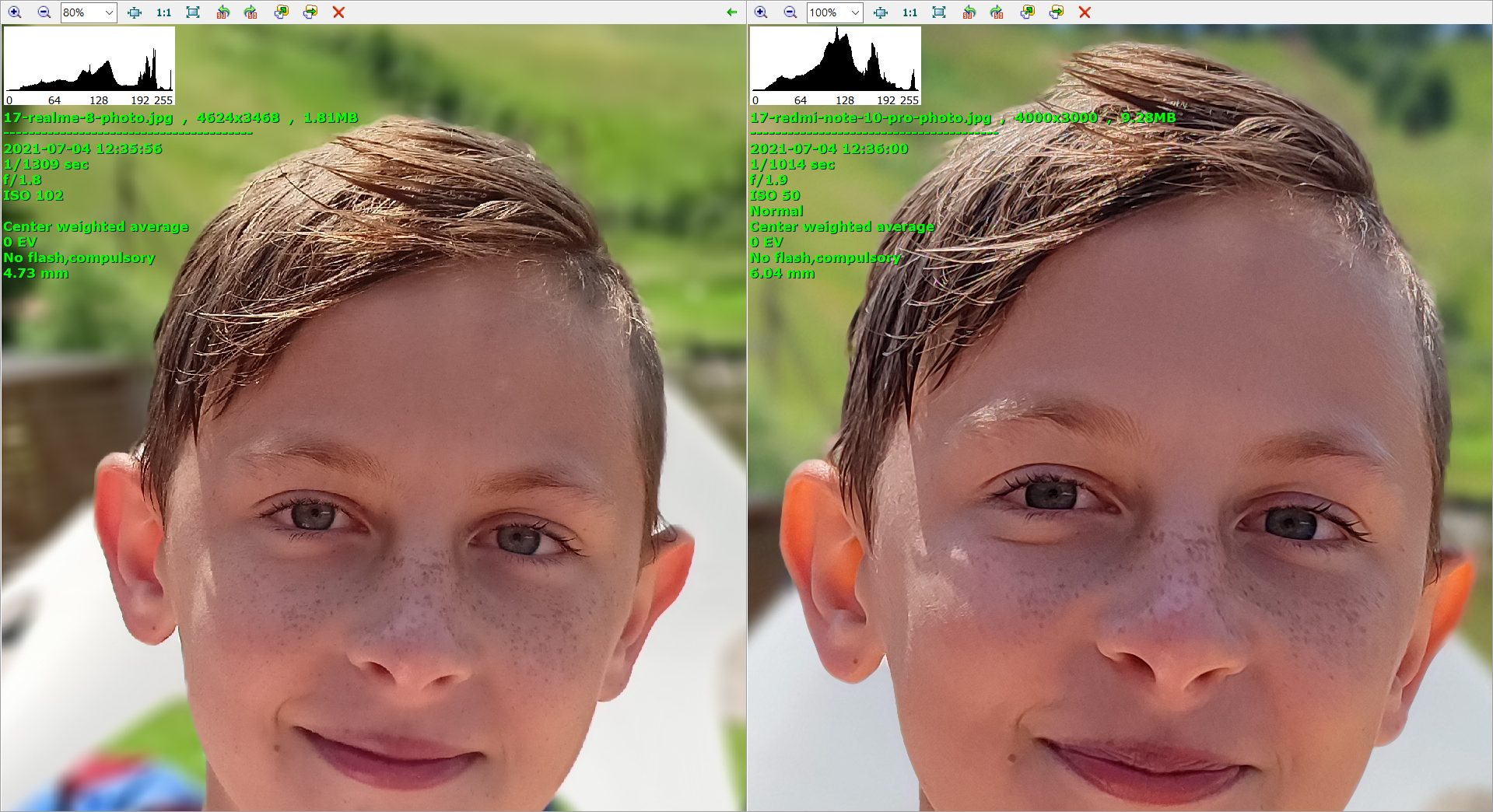Click the filename 17-realme-8-photo.jpg
The width and height of the screenshot is (1493, 812).
88,117
